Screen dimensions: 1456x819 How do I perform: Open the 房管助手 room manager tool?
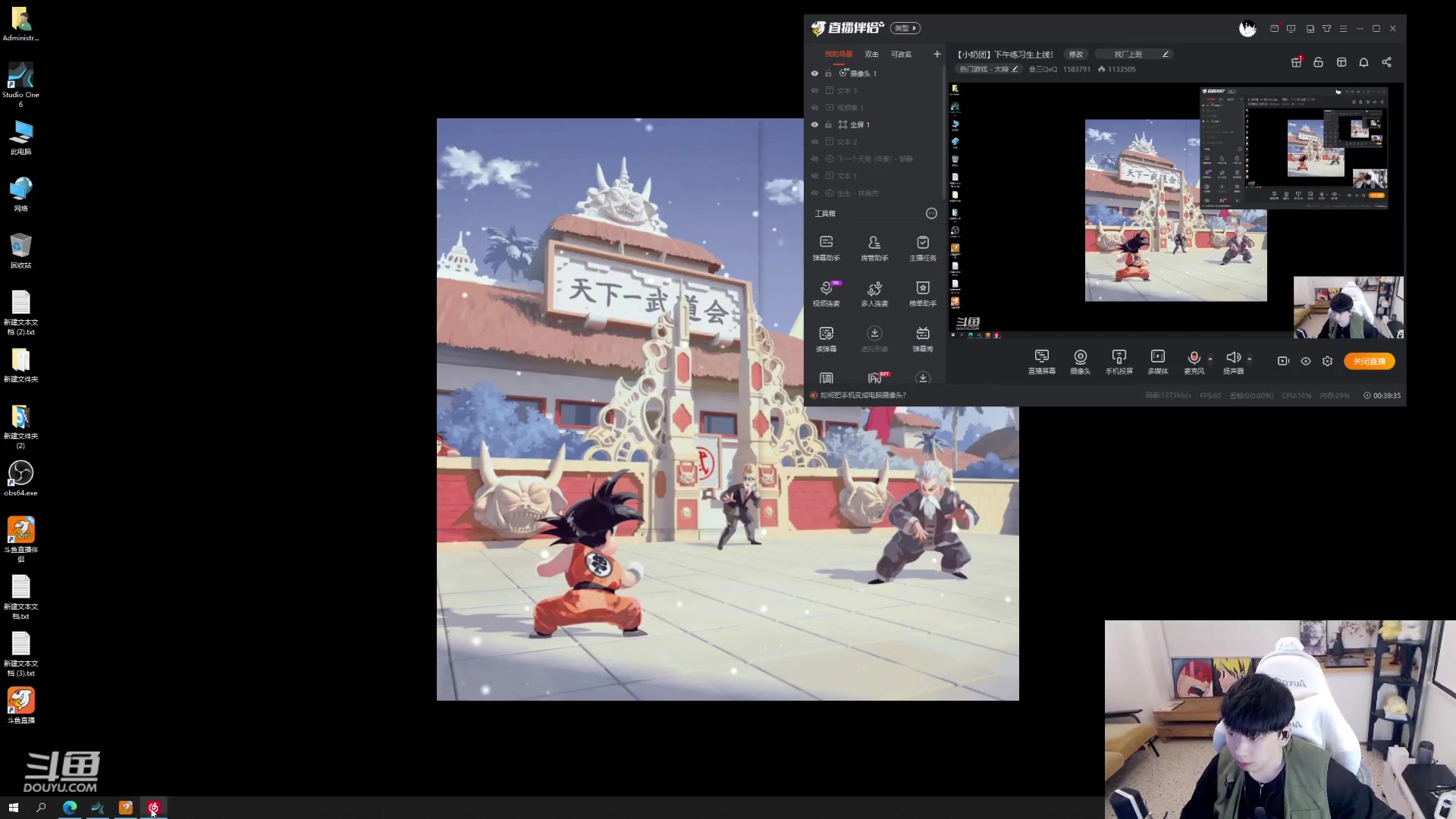[x=874, y=247]
